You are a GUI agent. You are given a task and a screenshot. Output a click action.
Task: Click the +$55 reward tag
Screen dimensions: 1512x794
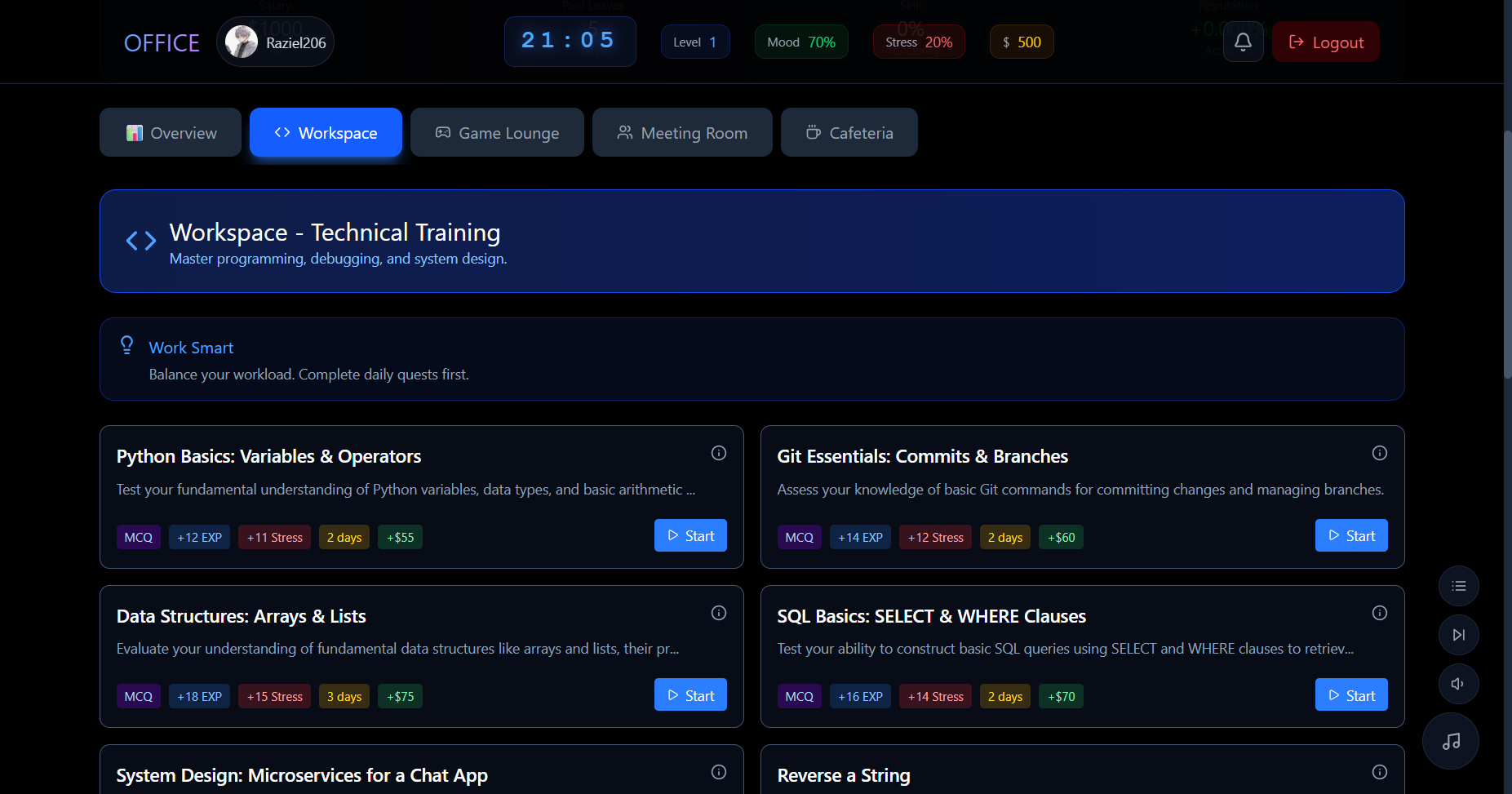click(401, 537)
